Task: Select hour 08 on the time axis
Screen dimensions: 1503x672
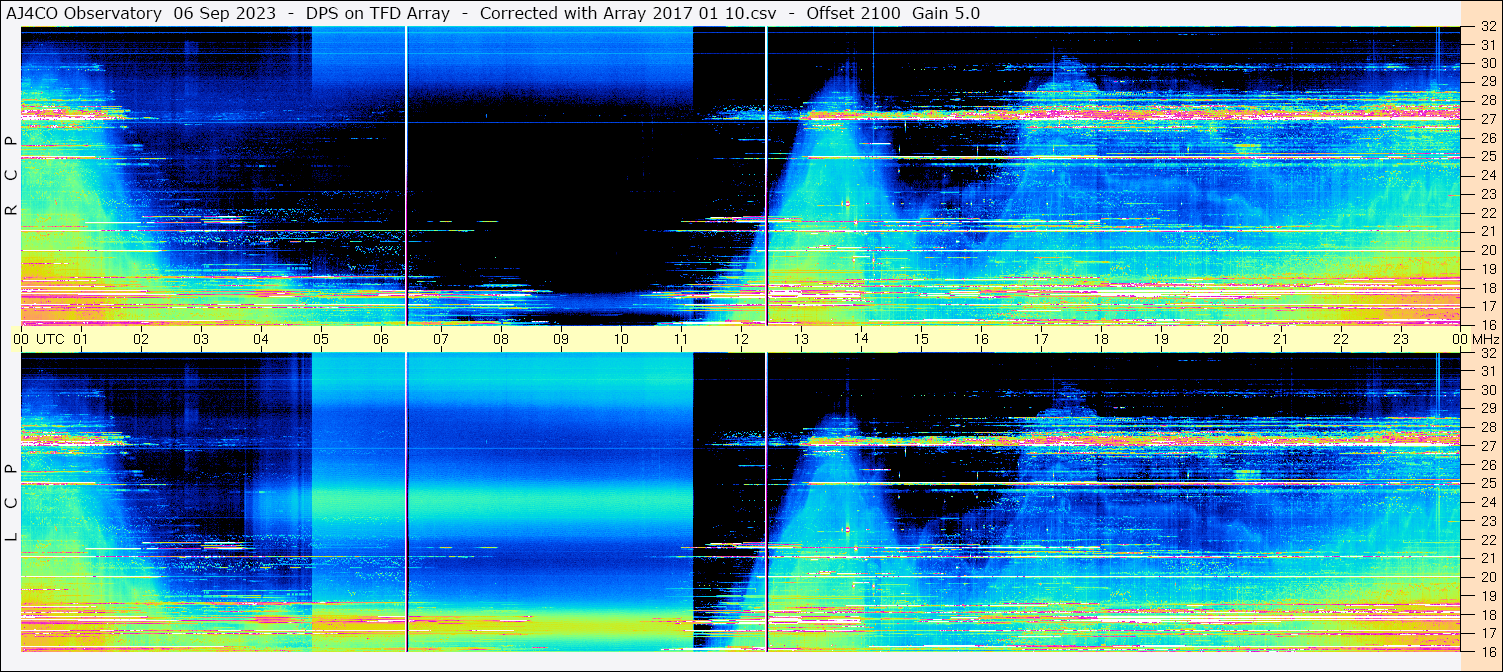Action: click(501, 340)
